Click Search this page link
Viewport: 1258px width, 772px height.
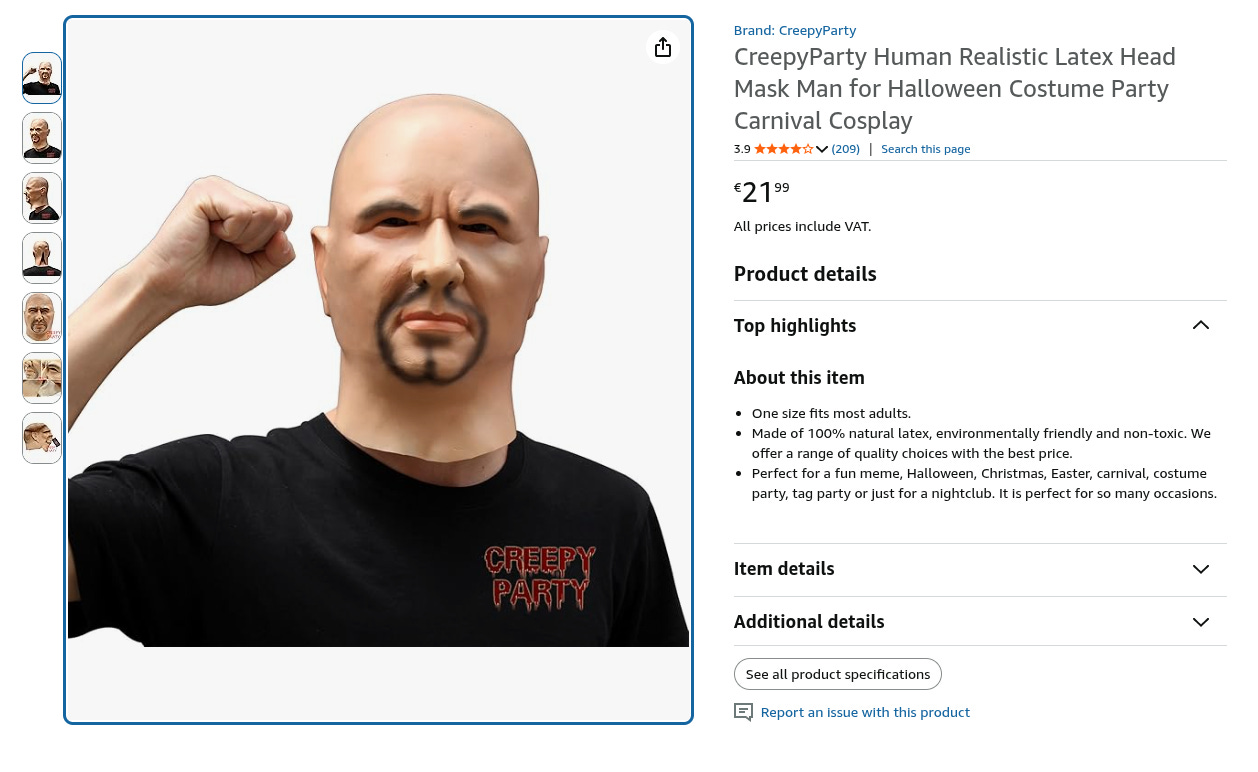(925, 149)
